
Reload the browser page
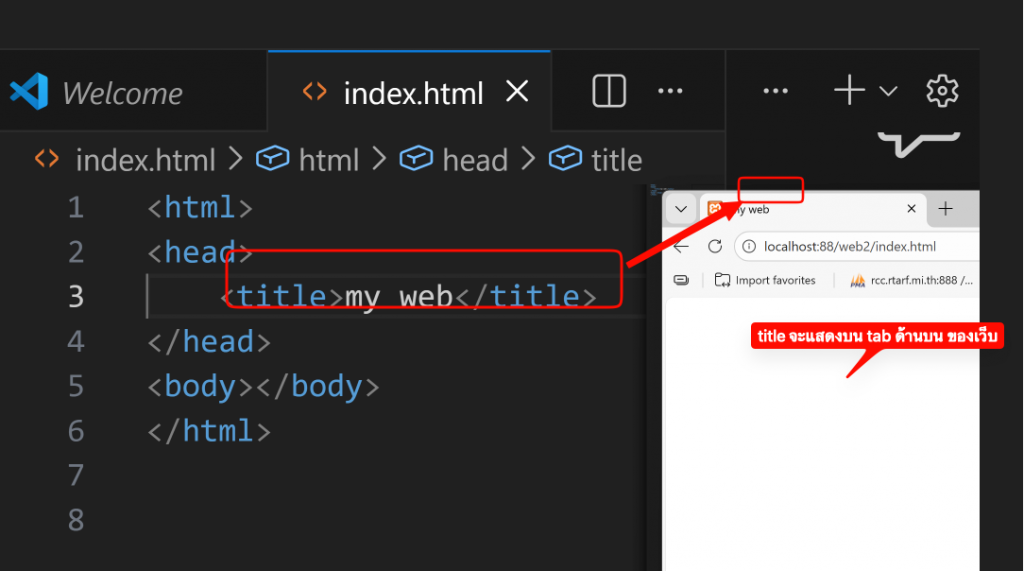[715, 247]
